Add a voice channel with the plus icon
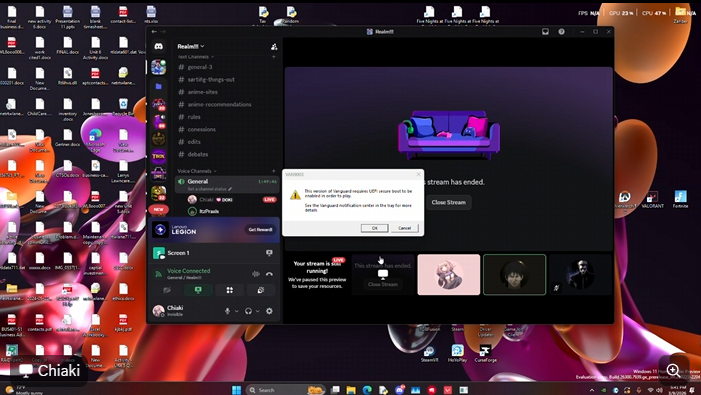Screen dimensions: 701x395 [x=274, y=171]
